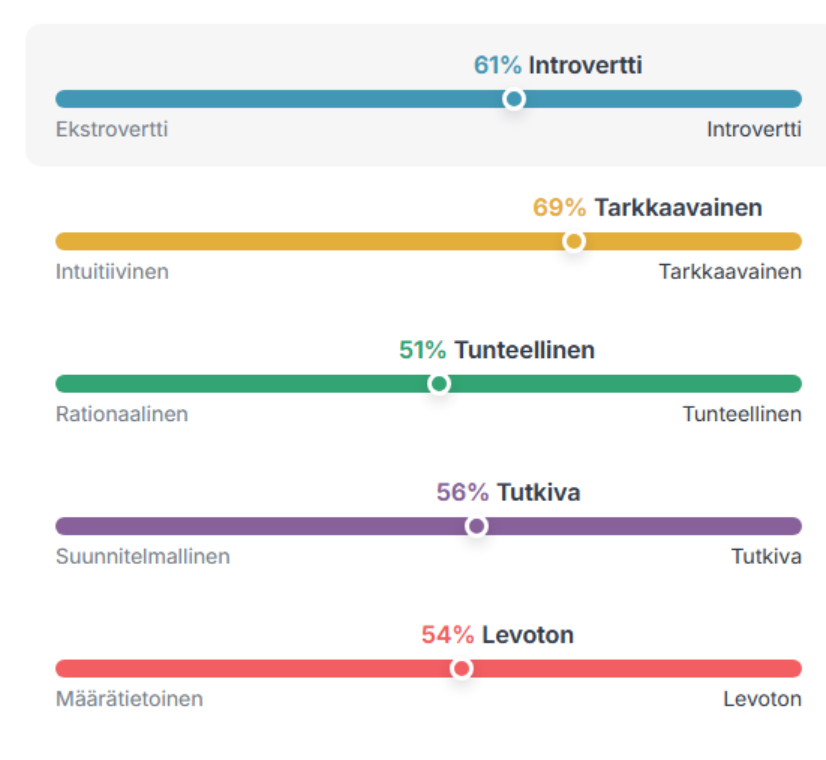This screenshot has height=760, width=826.
Task: Select the Rationaalinen scale label
Action: (122, 414)
